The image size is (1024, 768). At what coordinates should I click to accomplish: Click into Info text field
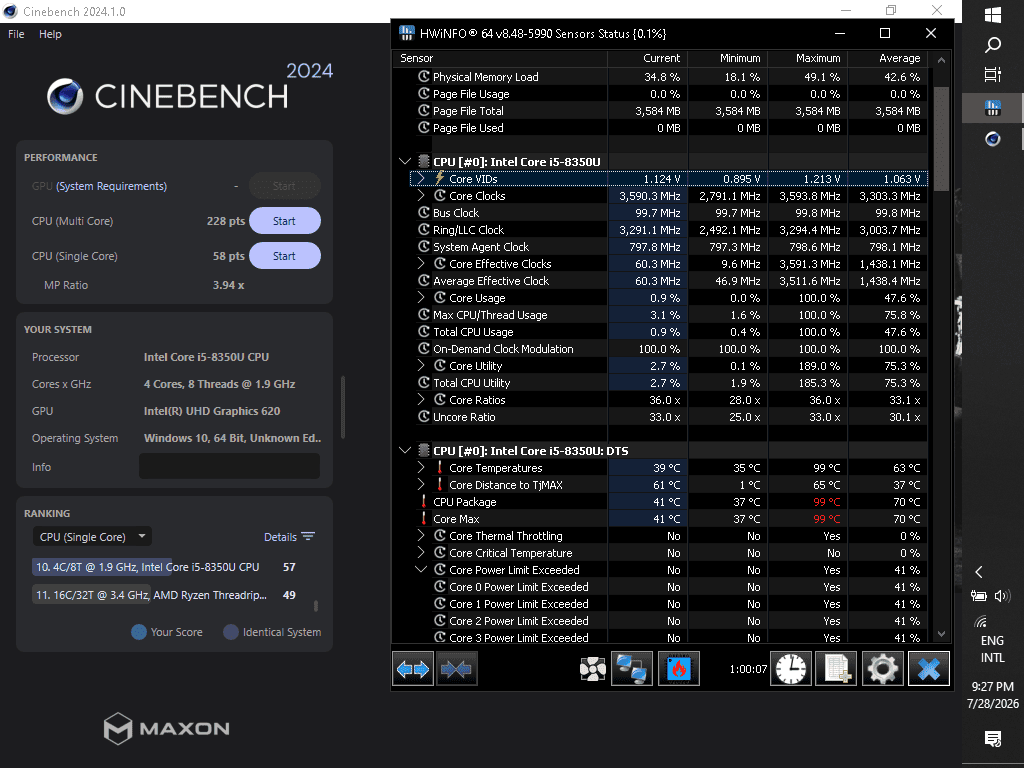229,466
